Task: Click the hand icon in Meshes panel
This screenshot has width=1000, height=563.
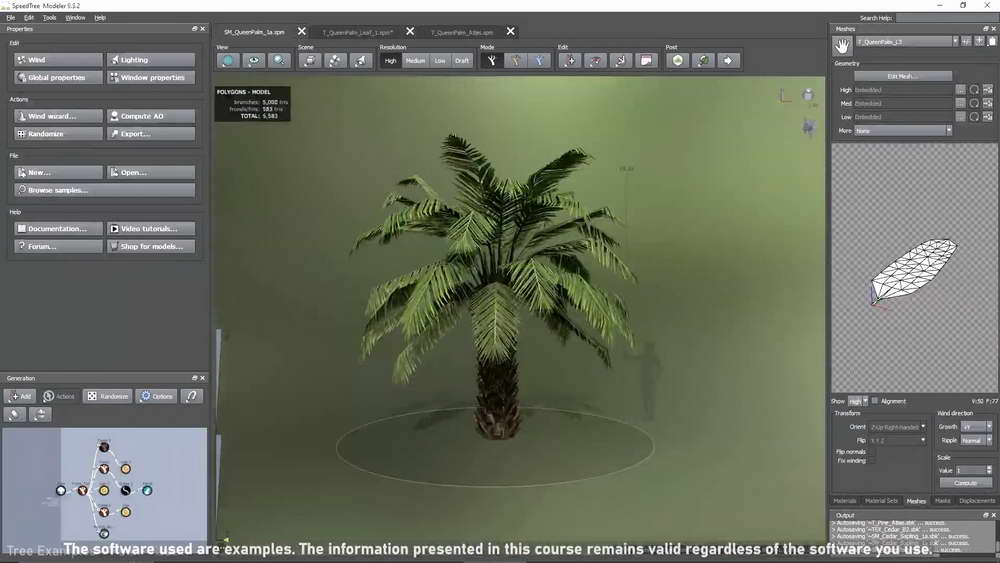Action: coord(842,45)
